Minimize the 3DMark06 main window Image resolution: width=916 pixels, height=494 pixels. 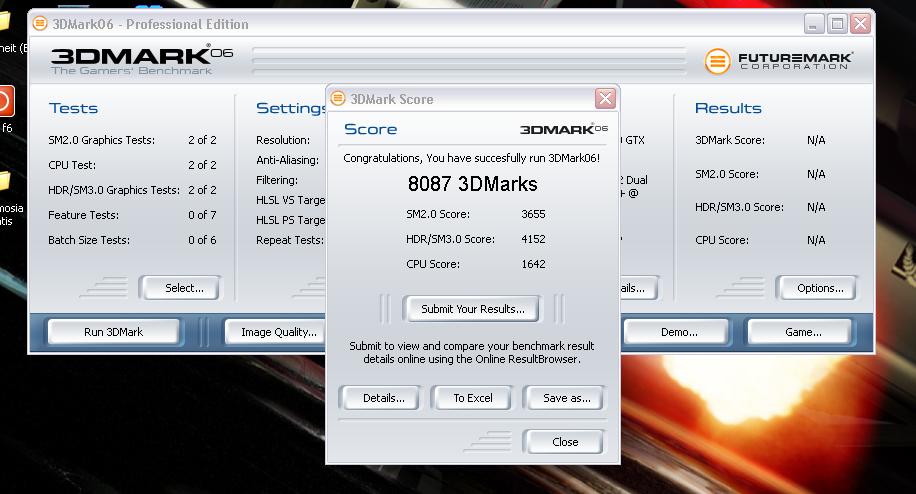click(x=813, y=24)
